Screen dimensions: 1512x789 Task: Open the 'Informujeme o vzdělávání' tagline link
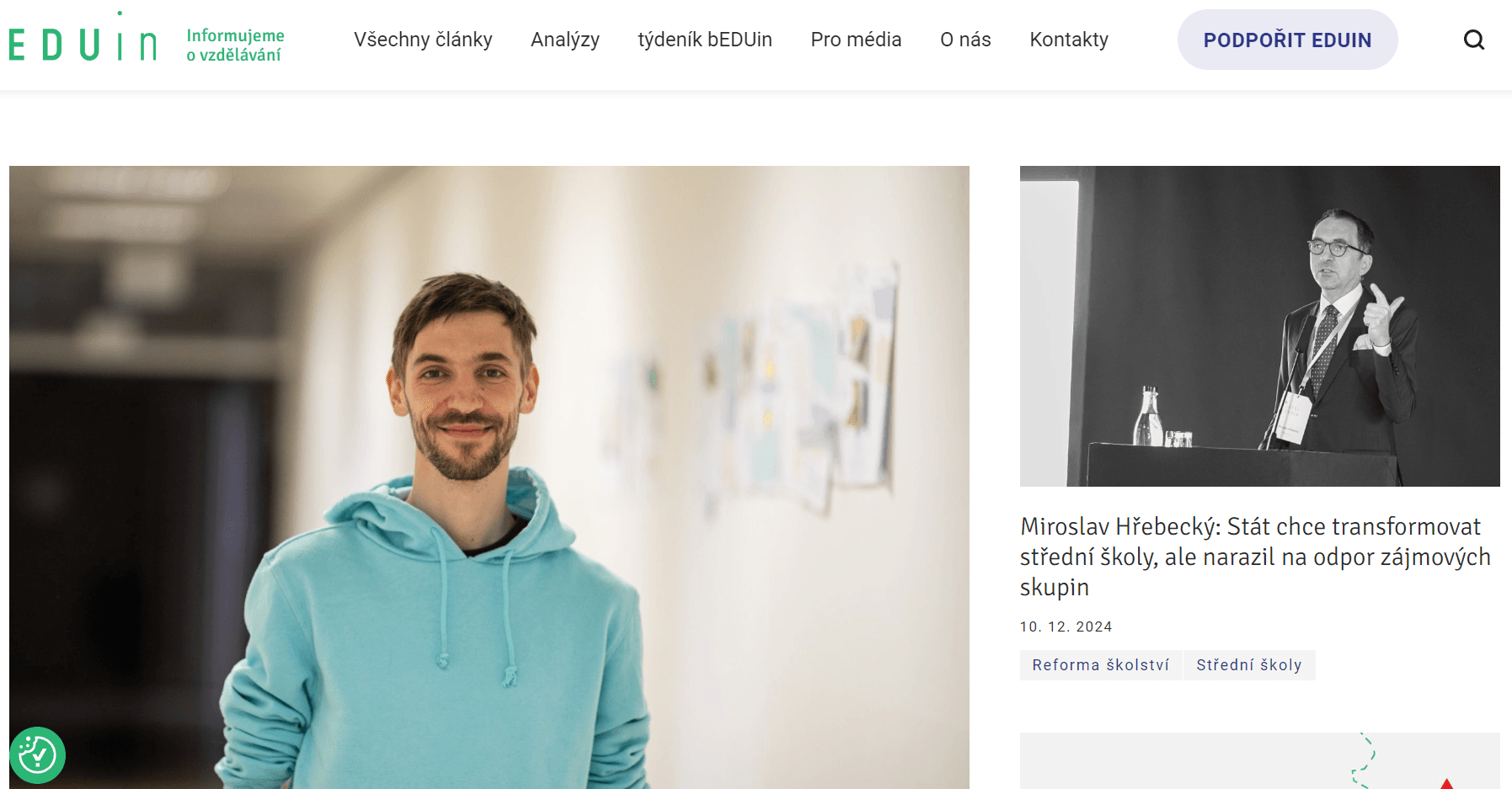[235, 45]
